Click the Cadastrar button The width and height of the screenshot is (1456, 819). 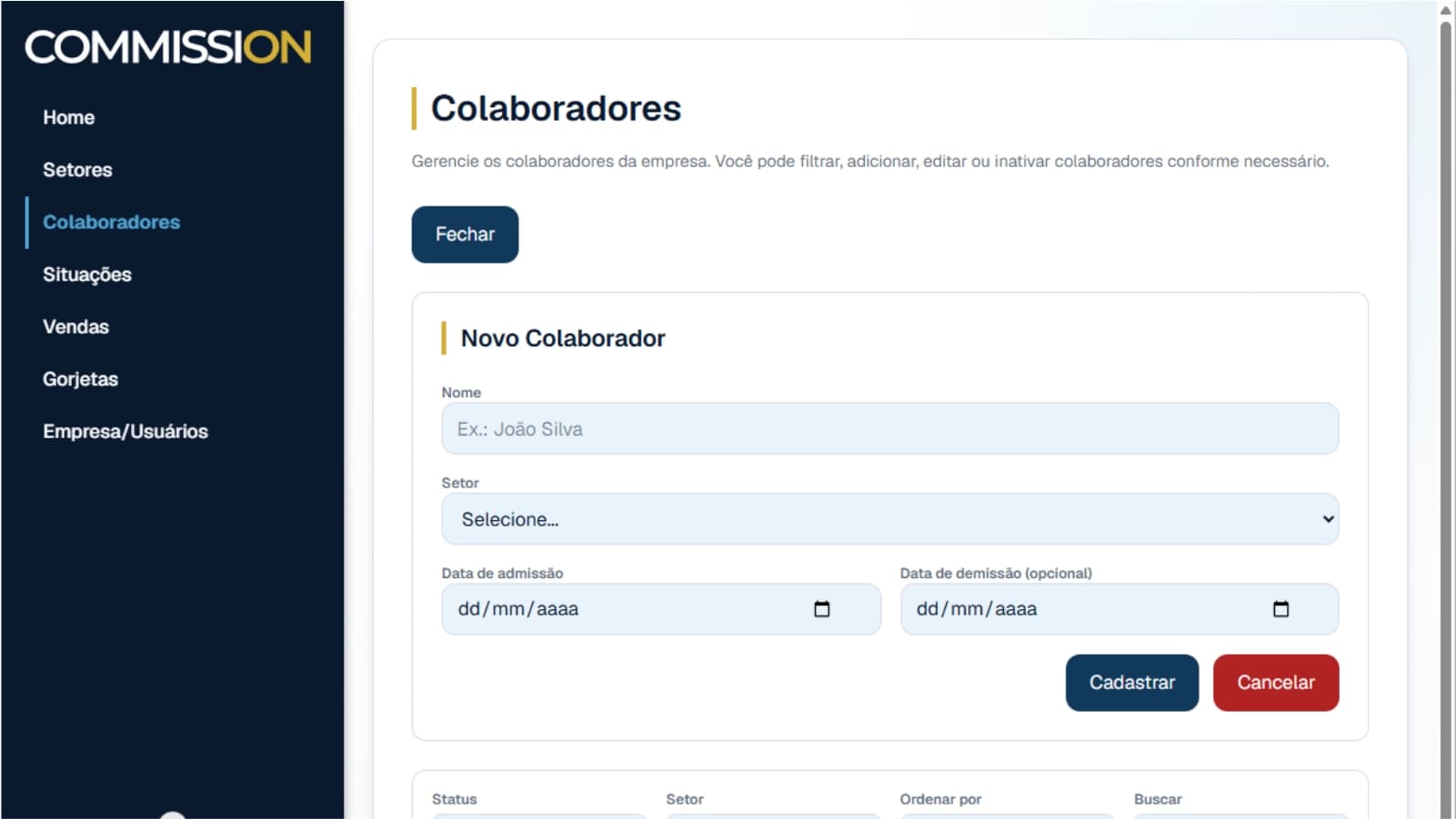pyautogui.click(x=1131, y=683)
